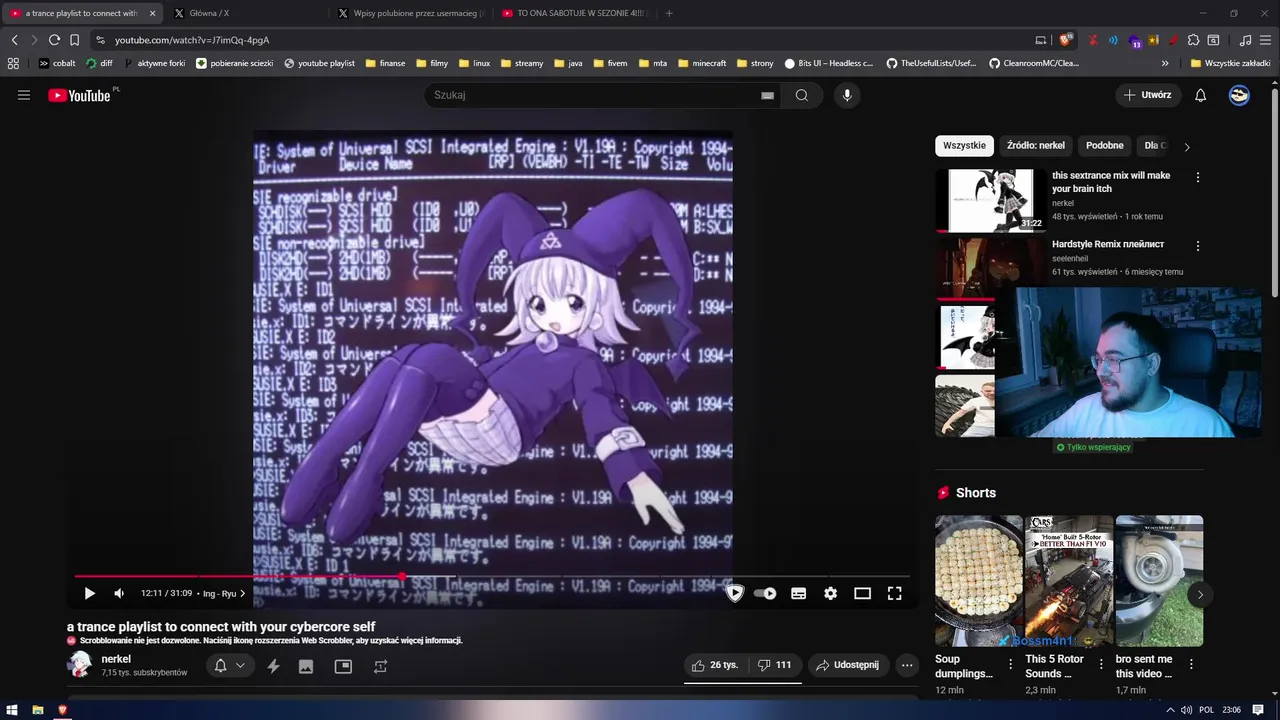Open options for 'Hardstyle Remix' video

1198,246
